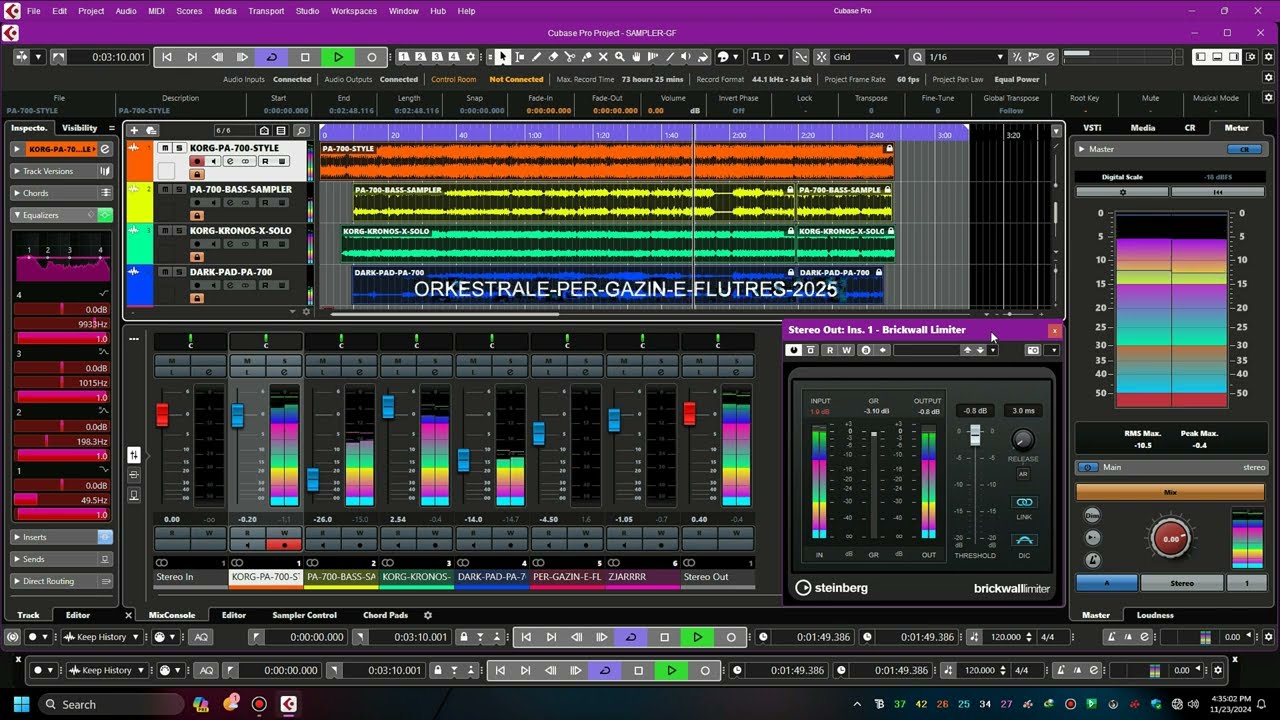Close the Brickwall Limiter plugin window

coord(1054,330)
